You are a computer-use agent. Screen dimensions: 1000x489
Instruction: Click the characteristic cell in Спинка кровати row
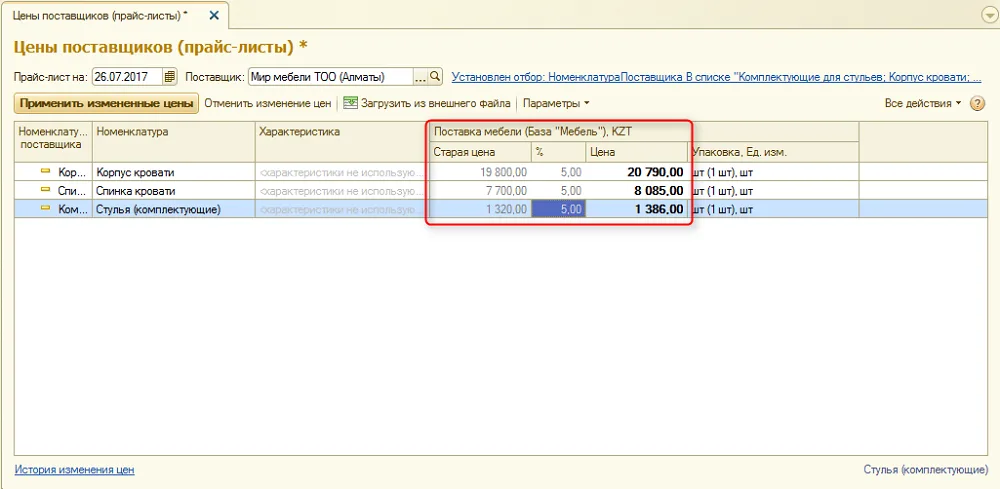click(341, 191)
